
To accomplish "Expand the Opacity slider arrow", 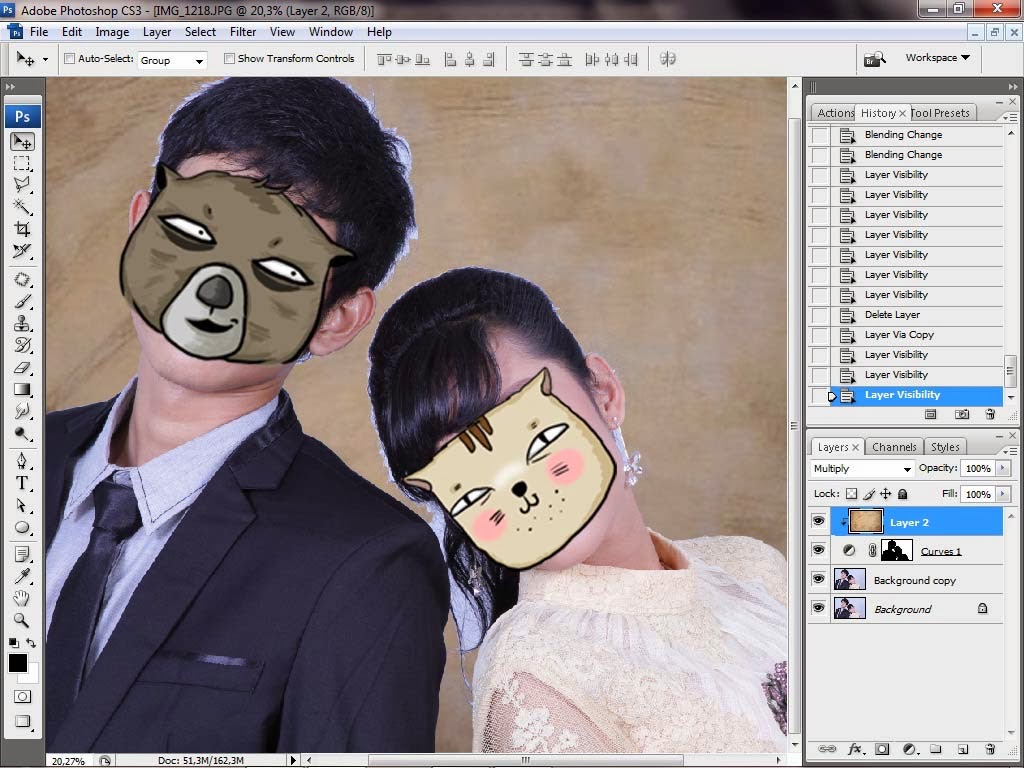I will pos(1001,468).
